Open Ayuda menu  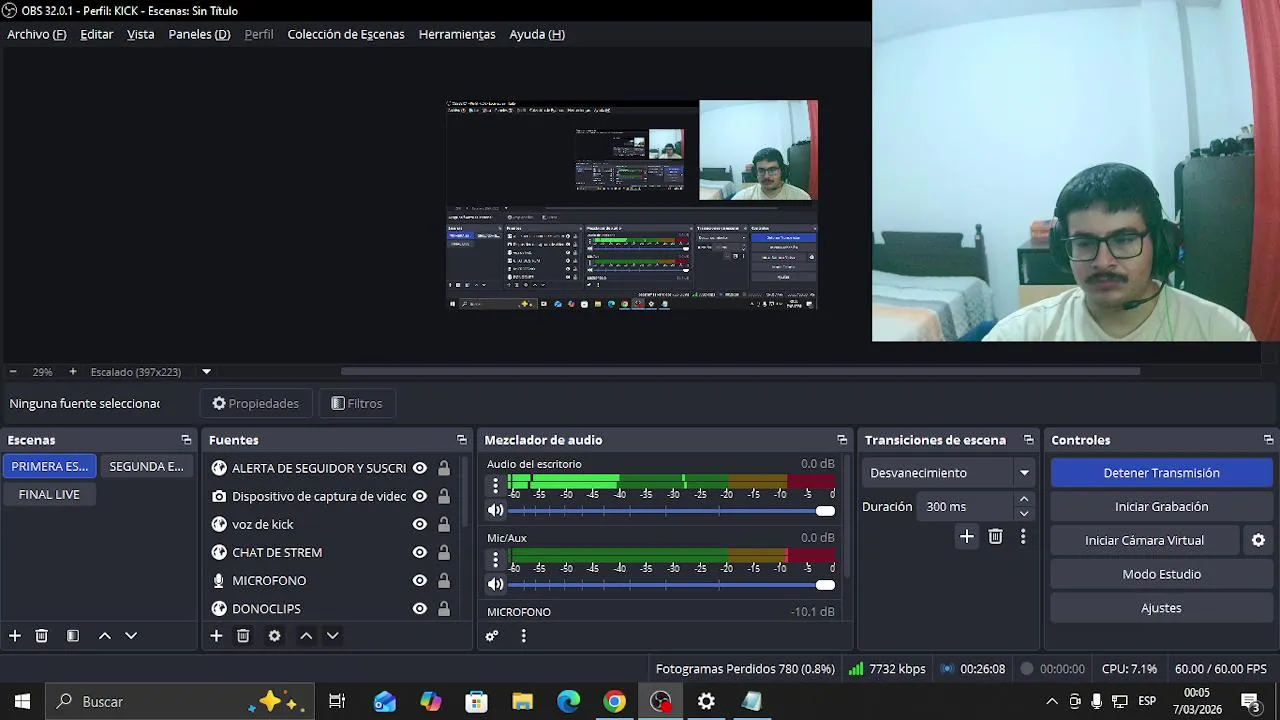coord(537,34)
